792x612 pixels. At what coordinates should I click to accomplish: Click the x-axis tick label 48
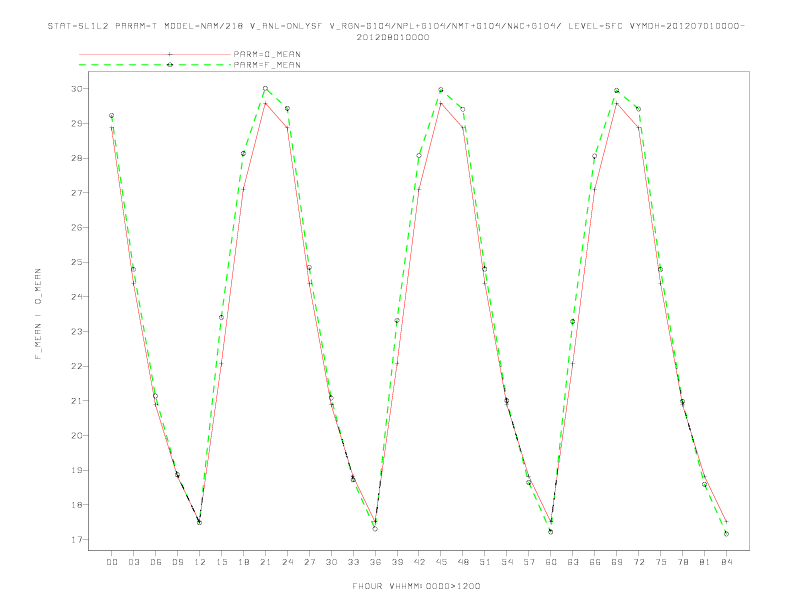click(x=463, y=562)
